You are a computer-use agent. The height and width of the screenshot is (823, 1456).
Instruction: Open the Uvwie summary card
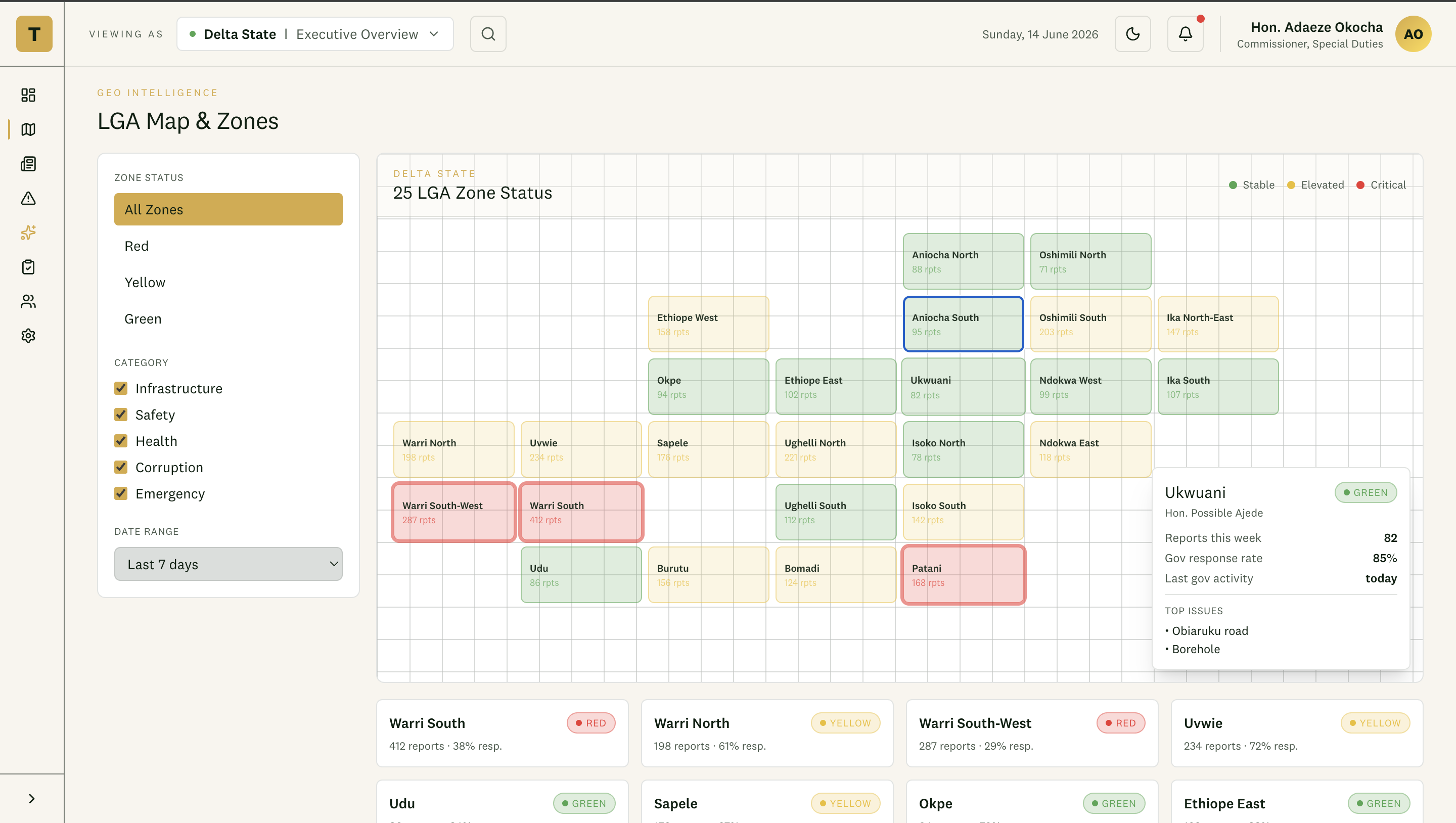click(1297, 733)
